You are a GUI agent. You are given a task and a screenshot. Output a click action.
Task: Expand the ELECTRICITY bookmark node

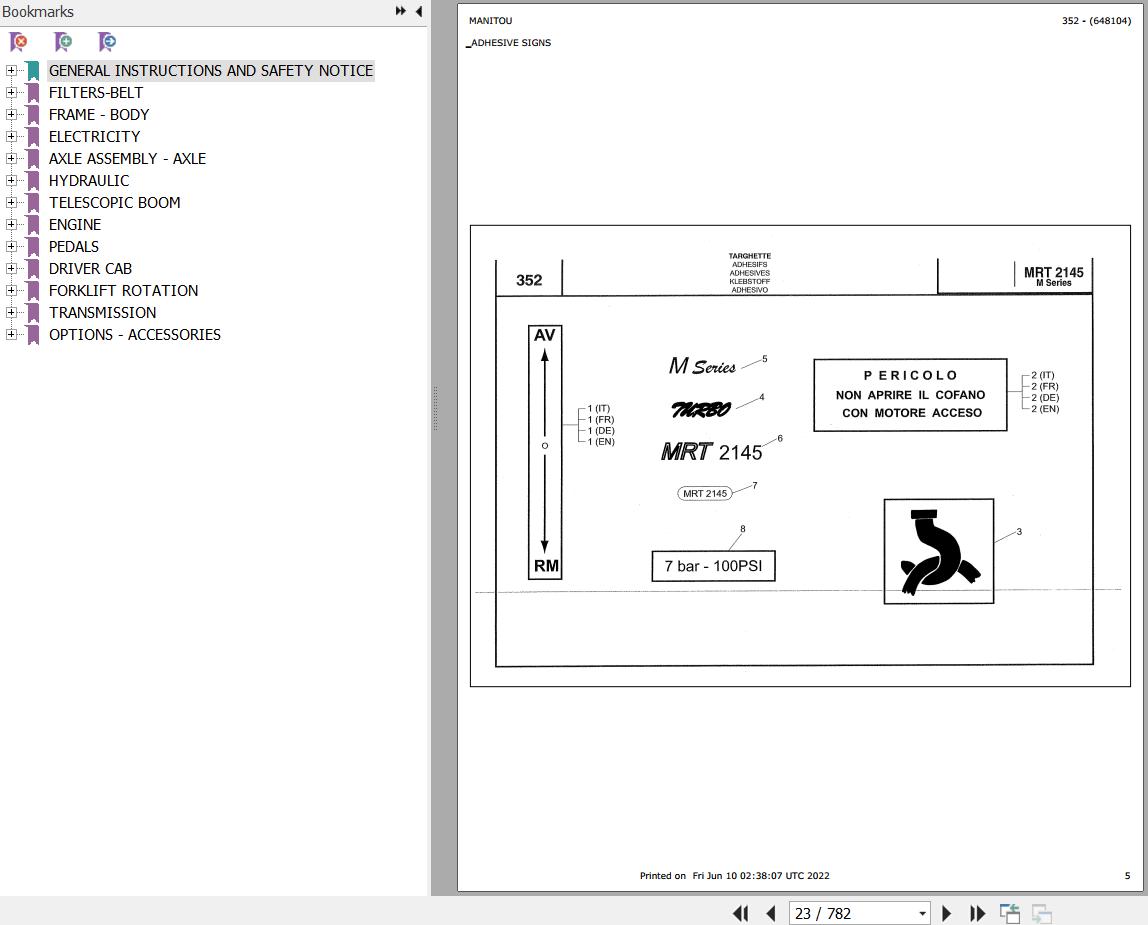(x=11, y=136)
